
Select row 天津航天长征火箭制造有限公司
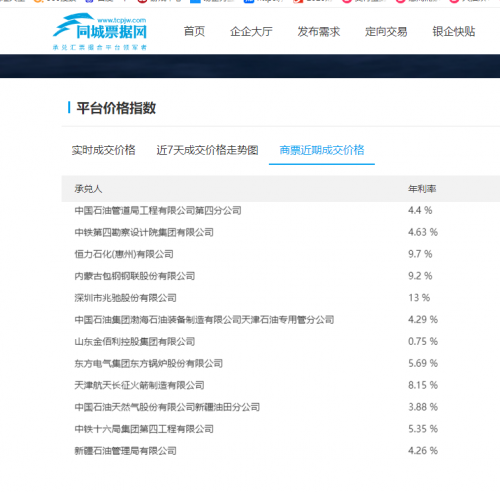pyautogui.click(x=281, y=385)
